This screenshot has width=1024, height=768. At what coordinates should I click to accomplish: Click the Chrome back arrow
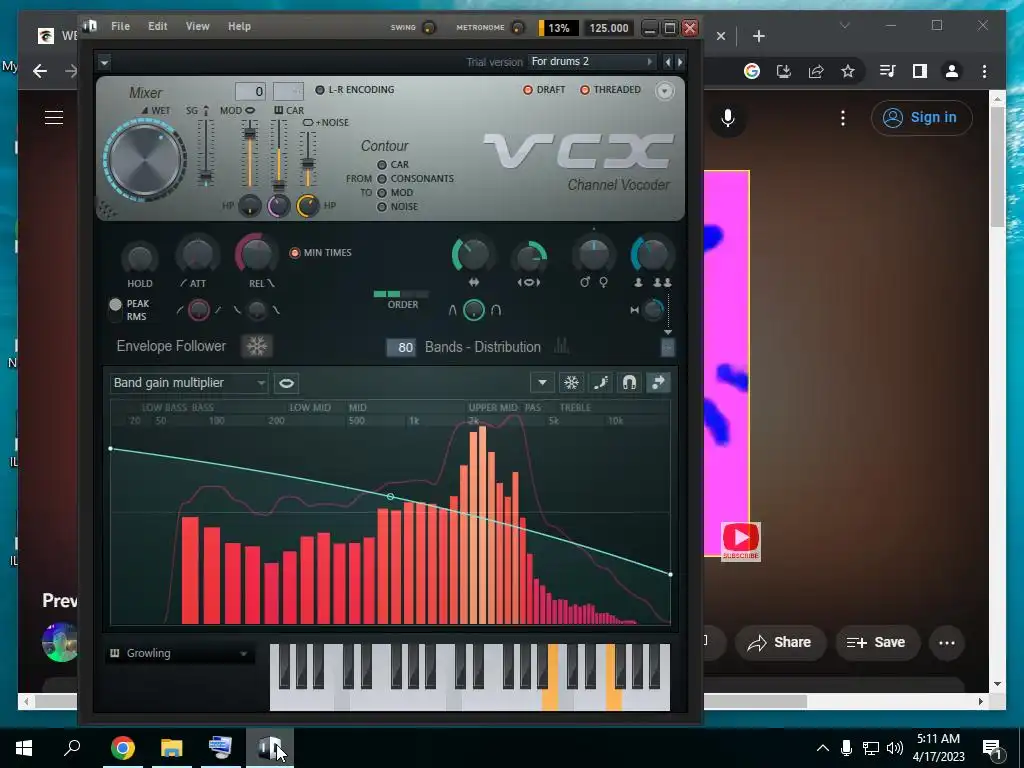tap(40, 71)
